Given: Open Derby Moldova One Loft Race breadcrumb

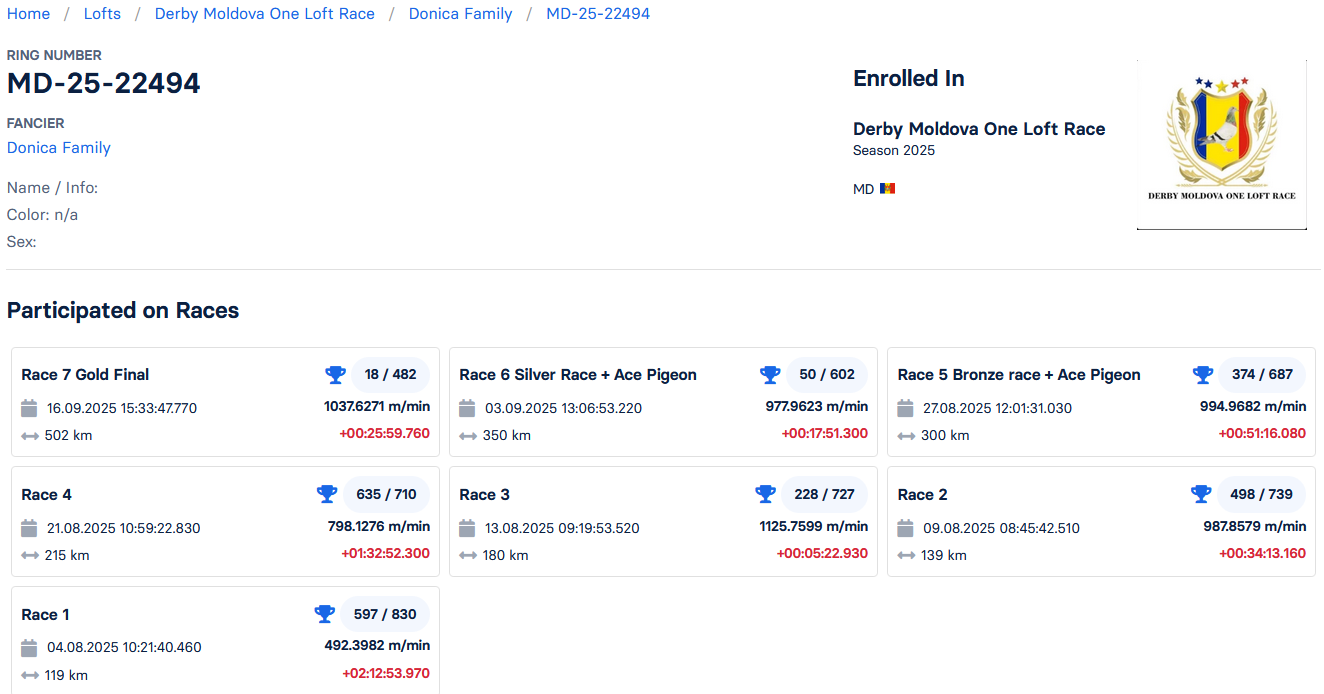Looking at the screenshot, I should [x=264, y=14].
